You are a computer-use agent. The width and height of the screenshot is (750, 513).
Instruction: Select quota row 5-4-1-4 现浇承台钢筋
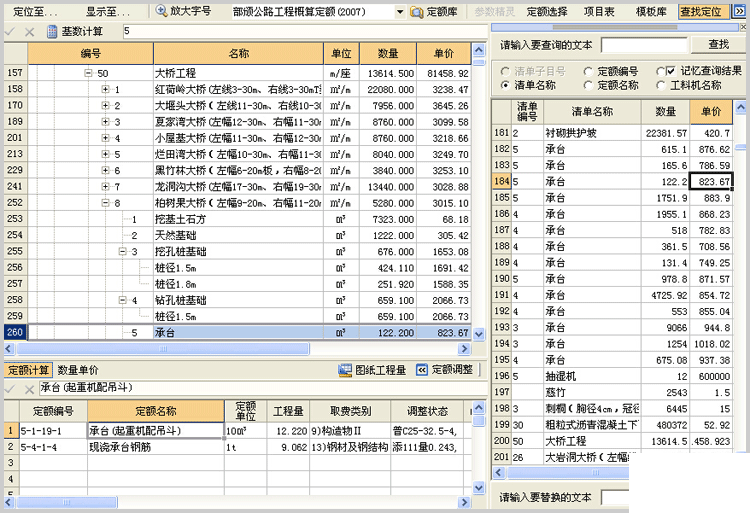pos(238,447)
